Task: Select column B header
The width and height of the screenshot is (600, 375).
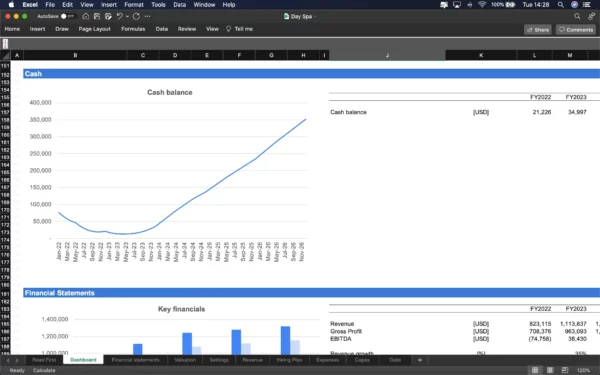Action: pos(75,55)
